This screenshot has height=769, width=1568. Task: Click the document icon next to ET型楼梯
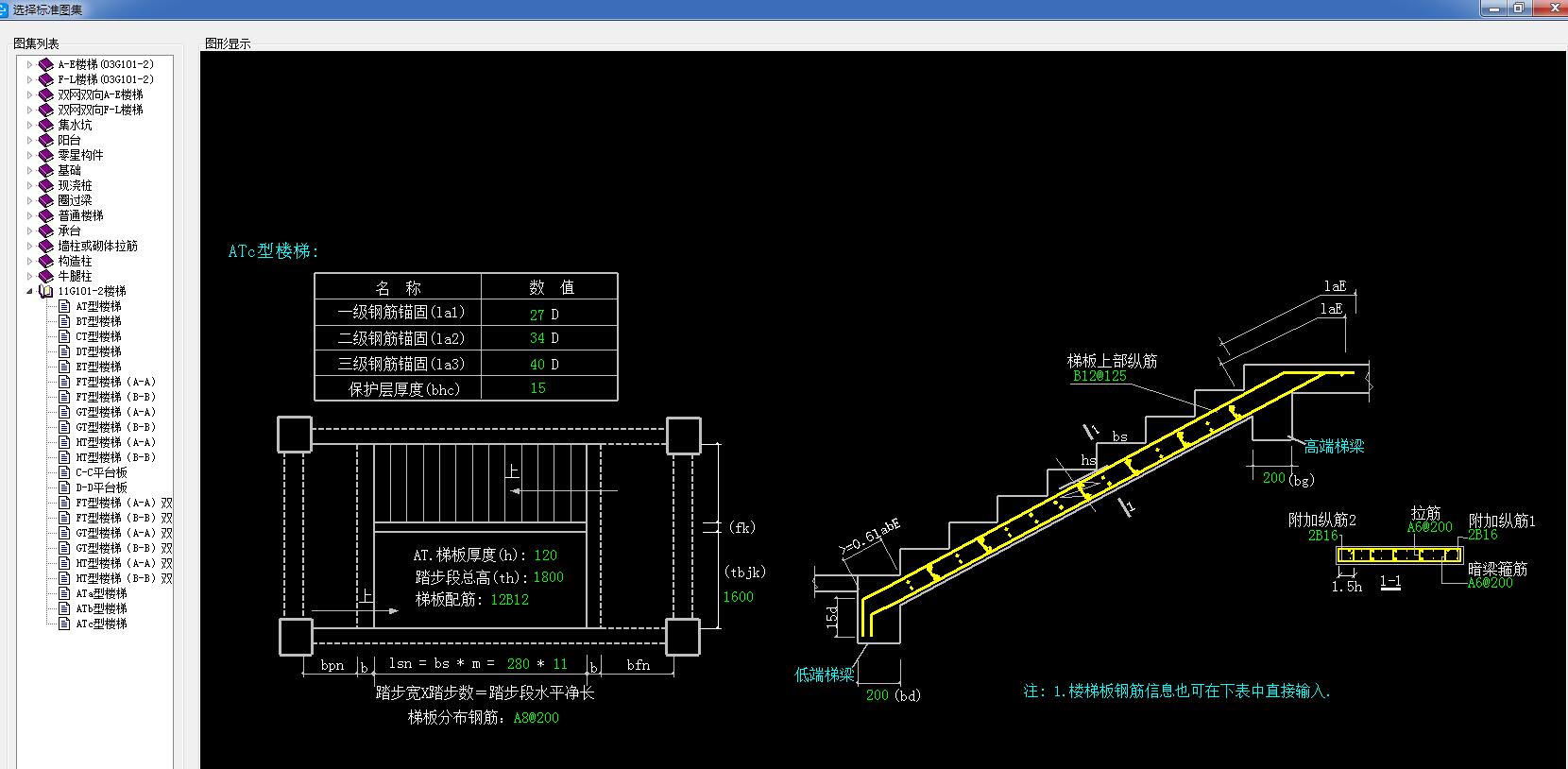64,367
